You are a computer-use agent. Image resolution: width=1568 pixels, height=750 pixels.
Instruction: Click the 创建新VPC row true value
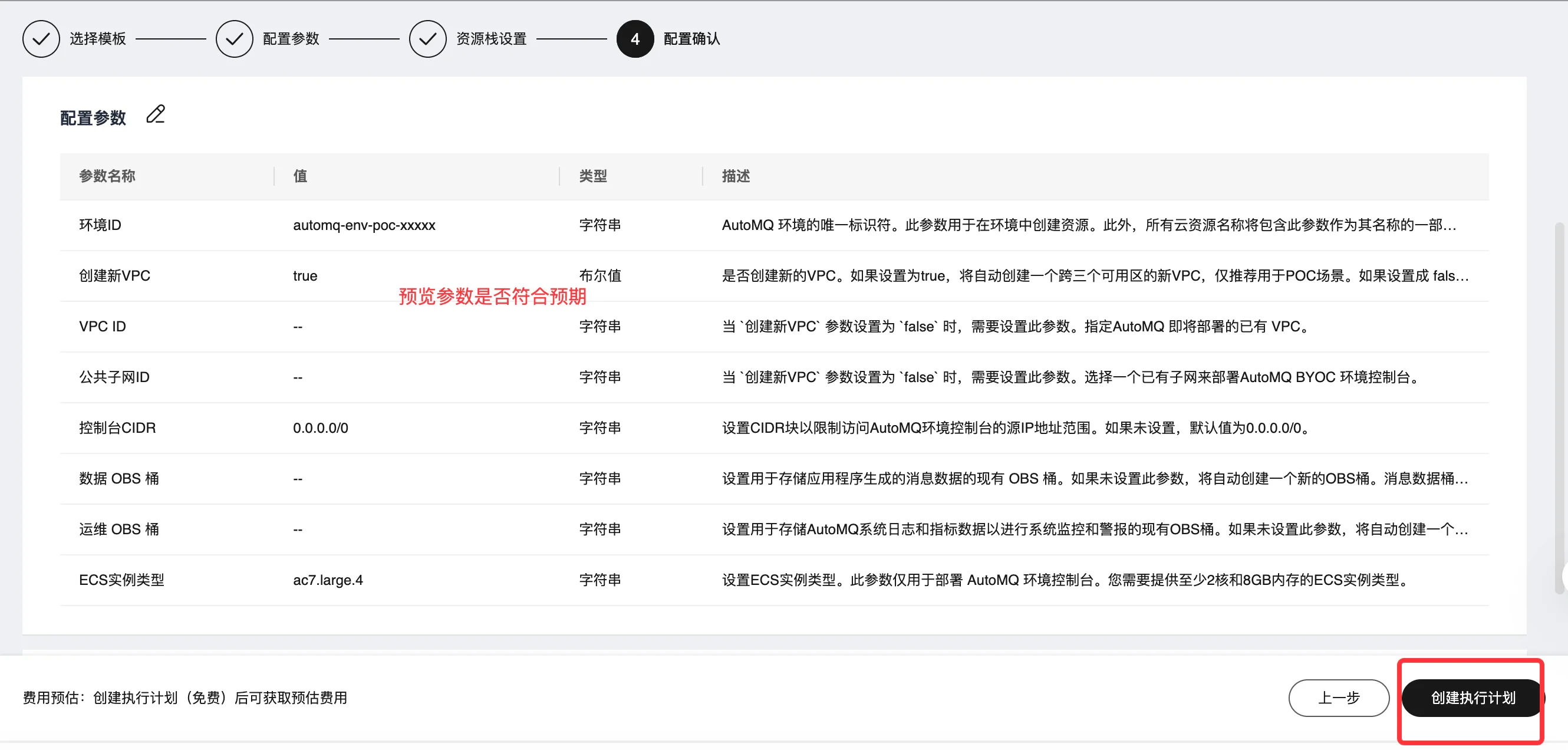point(305,276)
